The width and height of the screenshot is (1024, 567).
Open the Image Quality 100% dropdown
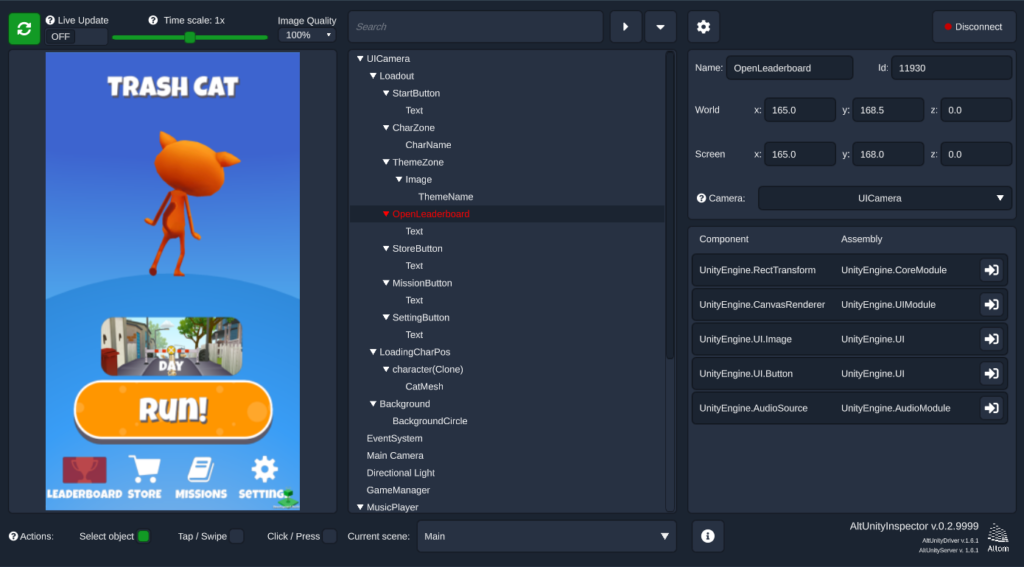click(x=307, y=35)
